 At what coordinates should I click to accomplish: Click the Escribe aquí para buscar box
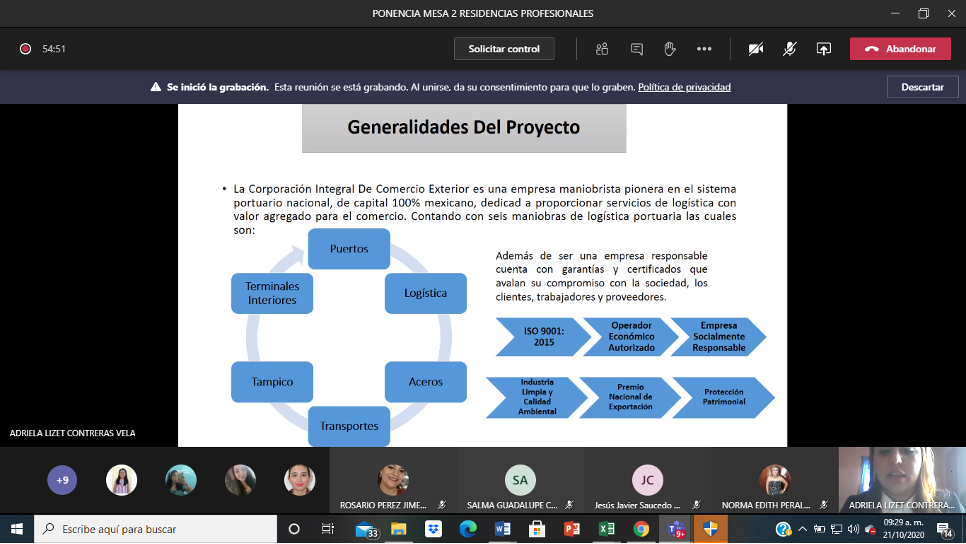[x=155, y=529]
